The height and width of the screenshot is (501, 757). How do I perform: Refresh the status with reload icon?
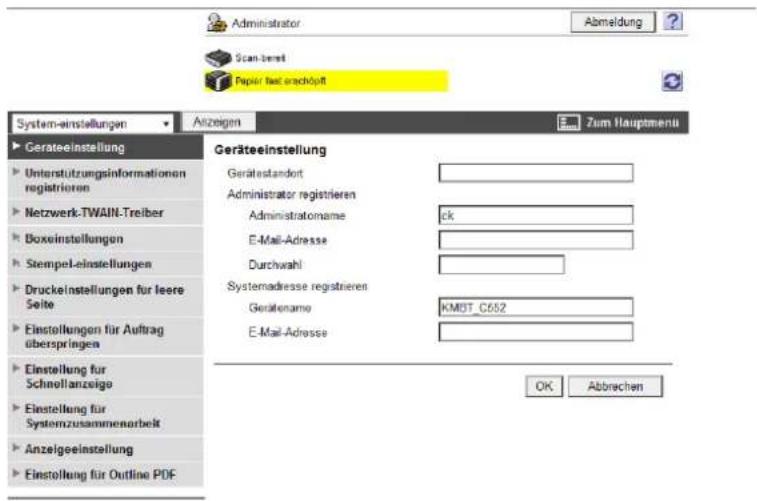pos(673,81)
